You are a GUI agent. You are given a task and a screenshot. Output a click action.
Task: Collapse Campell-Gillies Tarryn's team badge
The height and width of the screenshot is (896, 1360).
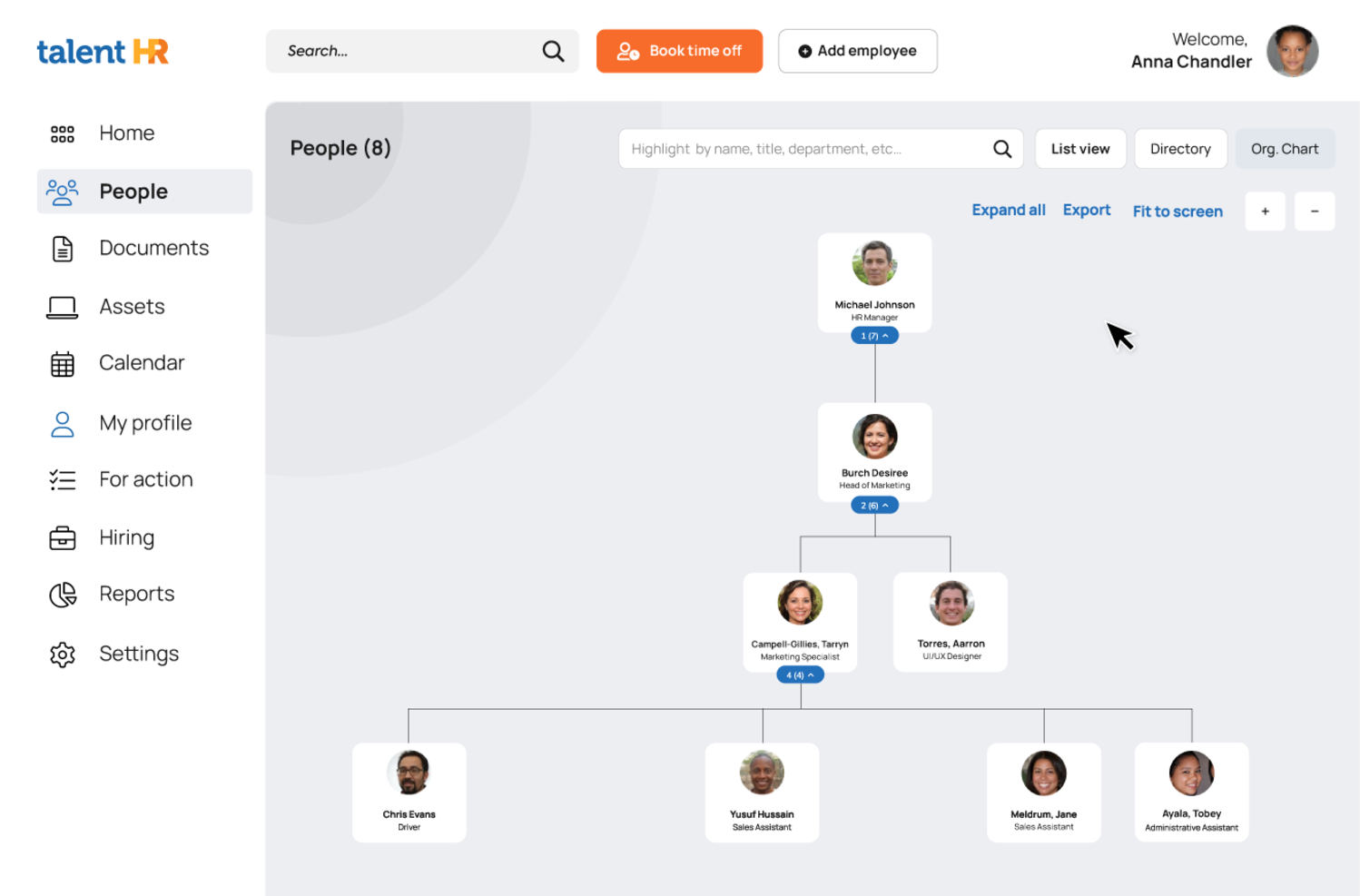pyautogui.click(x=800, y=675)
